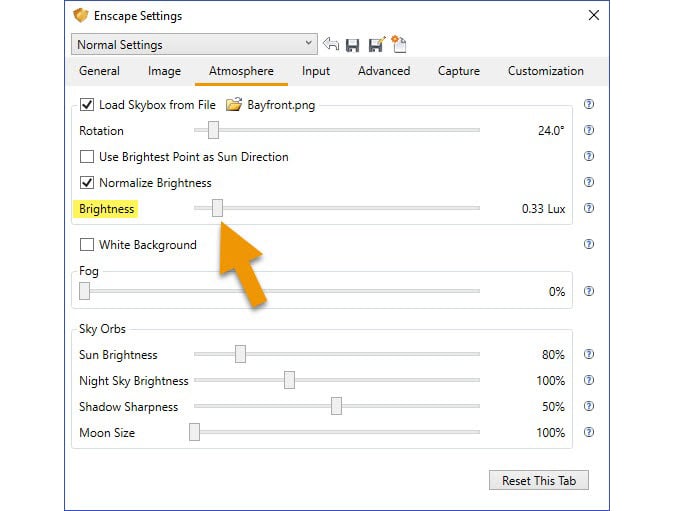Click the 80% sun brightness value
Image resolution: width=676 pixels, height=511 pixels.
pyautogui.click(x=553, y=354)
